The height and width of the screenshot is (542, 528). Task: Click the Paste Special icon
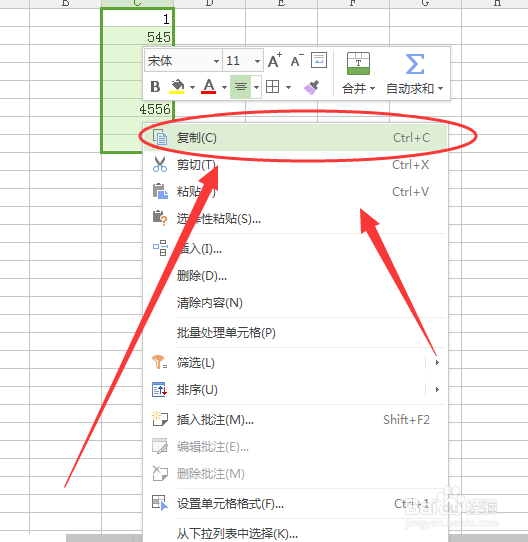point(160,218)
